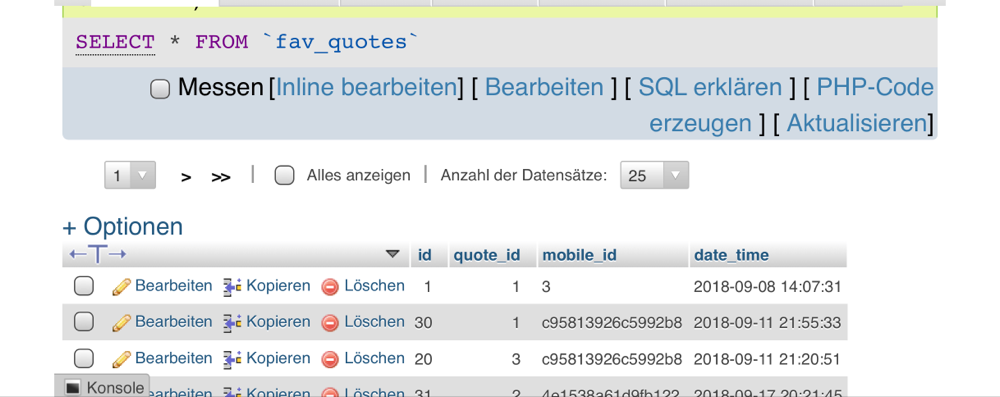Click Löschen link in row id 30

(x=374, y=322)
